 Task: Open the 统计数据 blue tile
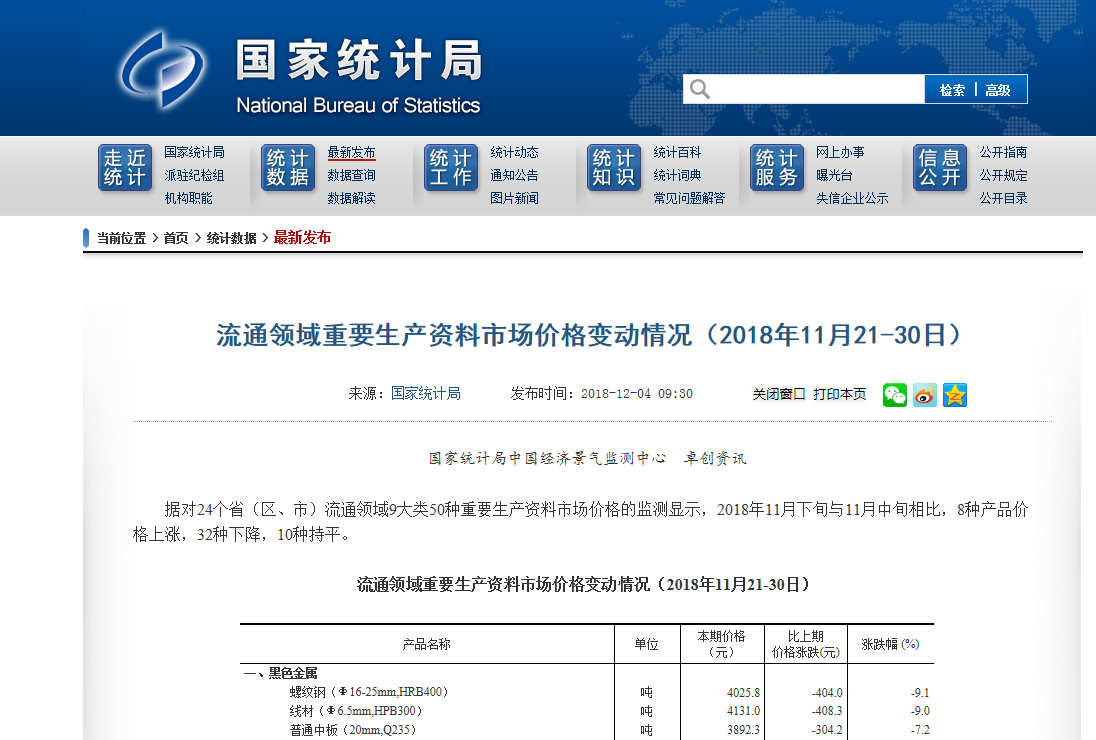(288, 168)
